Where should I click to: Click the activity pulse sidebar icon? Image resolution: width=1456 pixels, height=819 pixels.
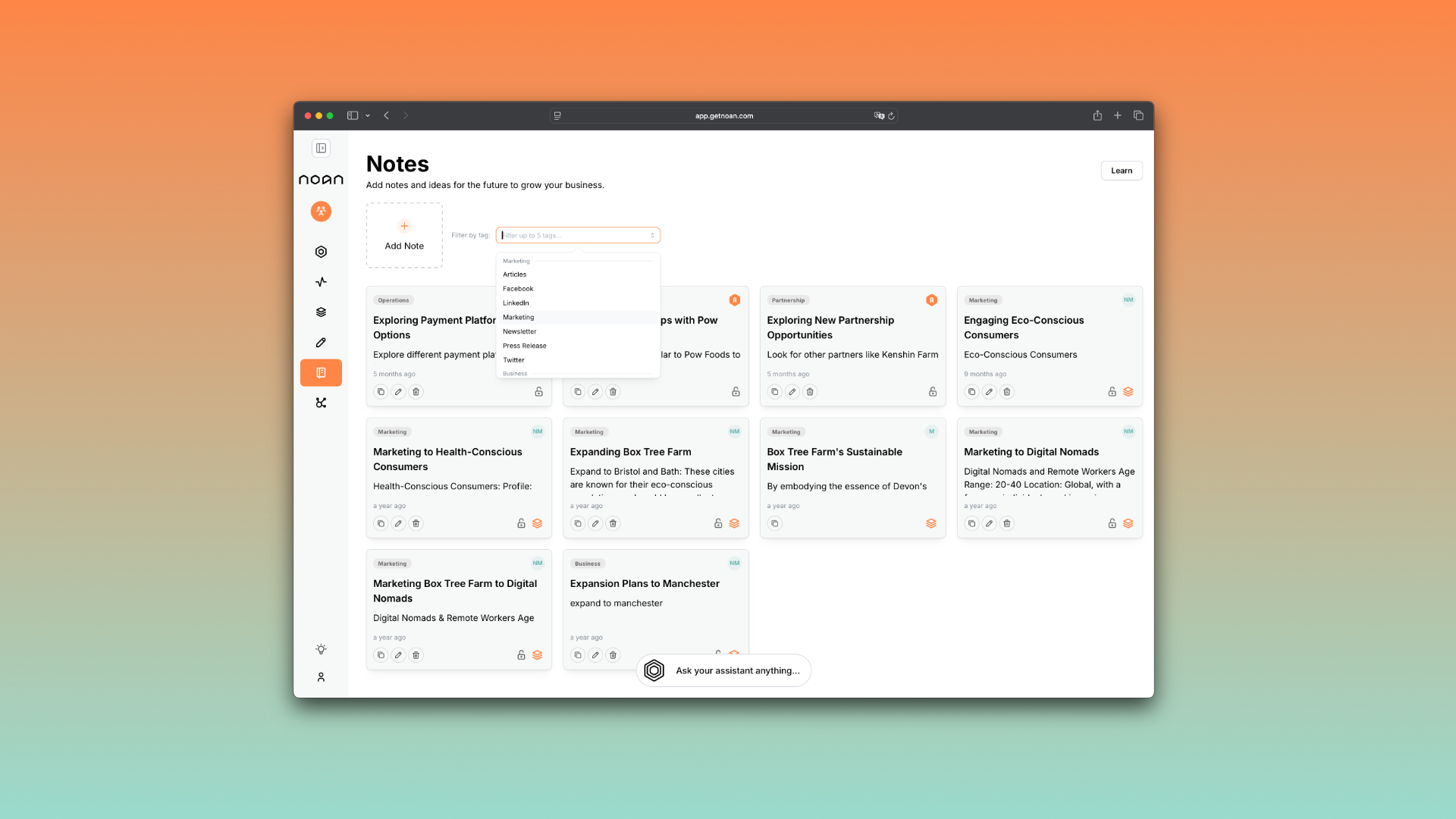tap(321, 282)
